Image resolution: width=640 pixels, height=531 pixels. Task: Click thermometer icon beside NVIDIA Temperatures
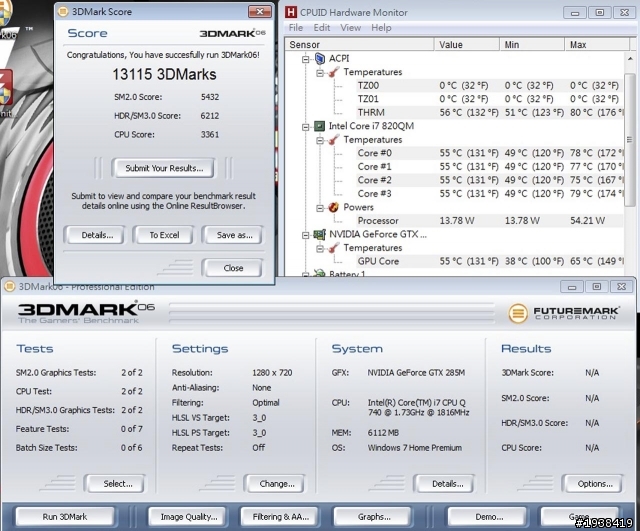coord(333,248)
